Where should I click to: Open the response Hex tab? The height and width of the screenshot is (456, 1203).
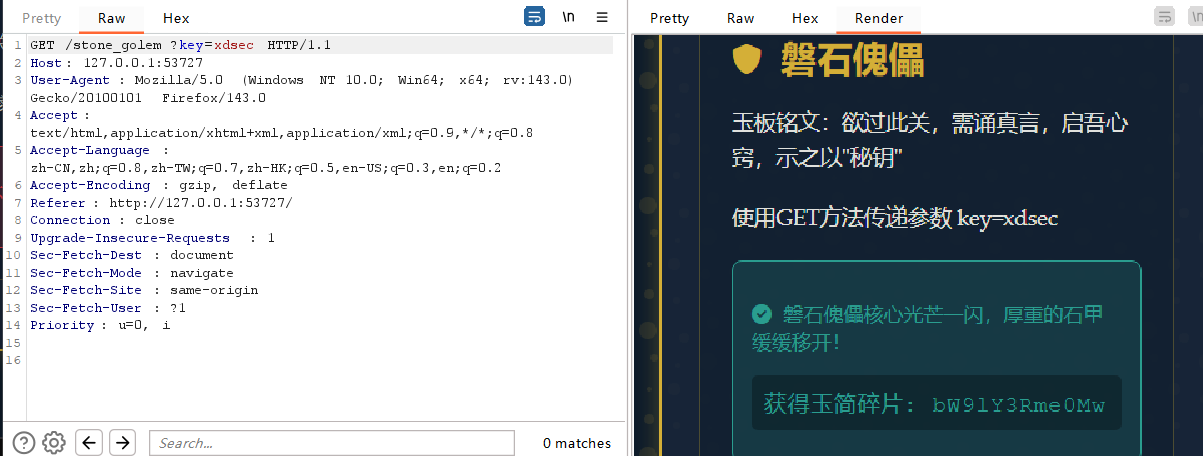point(805,18)
